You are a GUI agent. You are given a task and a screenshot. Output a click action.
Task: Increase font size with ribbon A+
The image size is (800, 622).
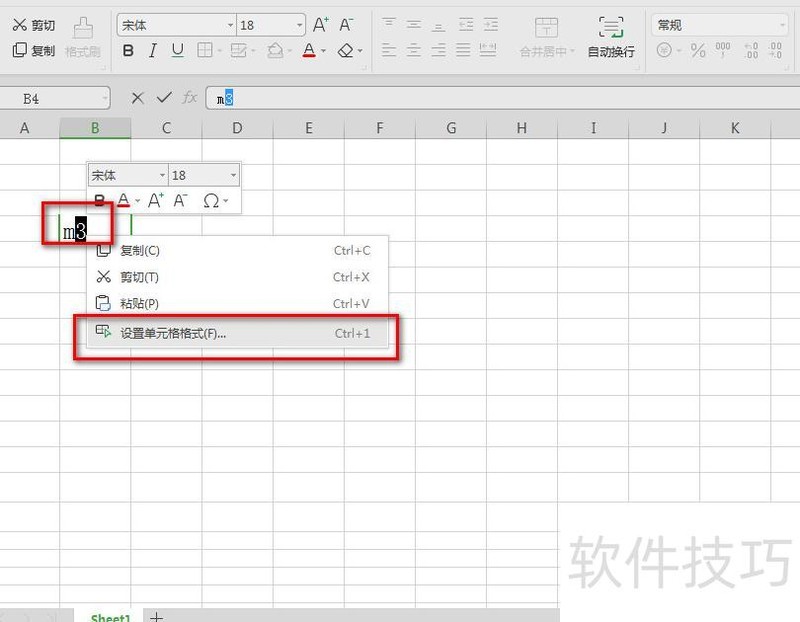coord(321,24)
